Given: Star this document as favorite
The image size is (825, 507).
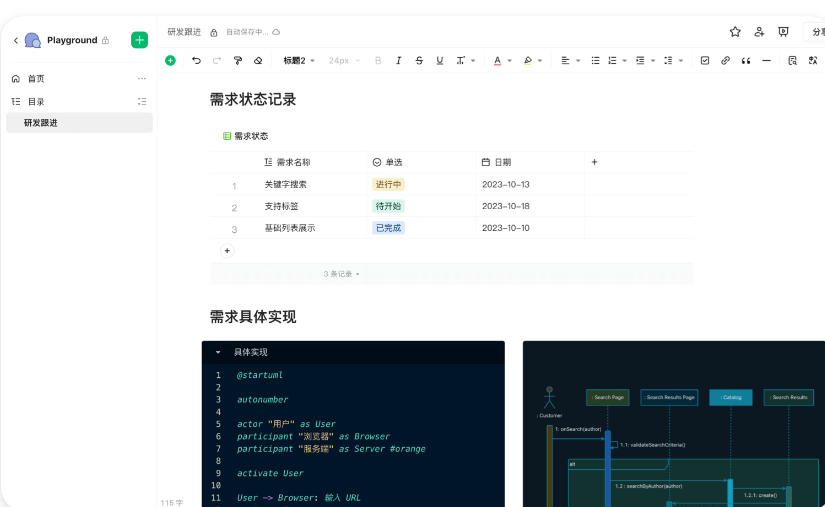Looking at the screenshot, I should click(x=735, y=32).
